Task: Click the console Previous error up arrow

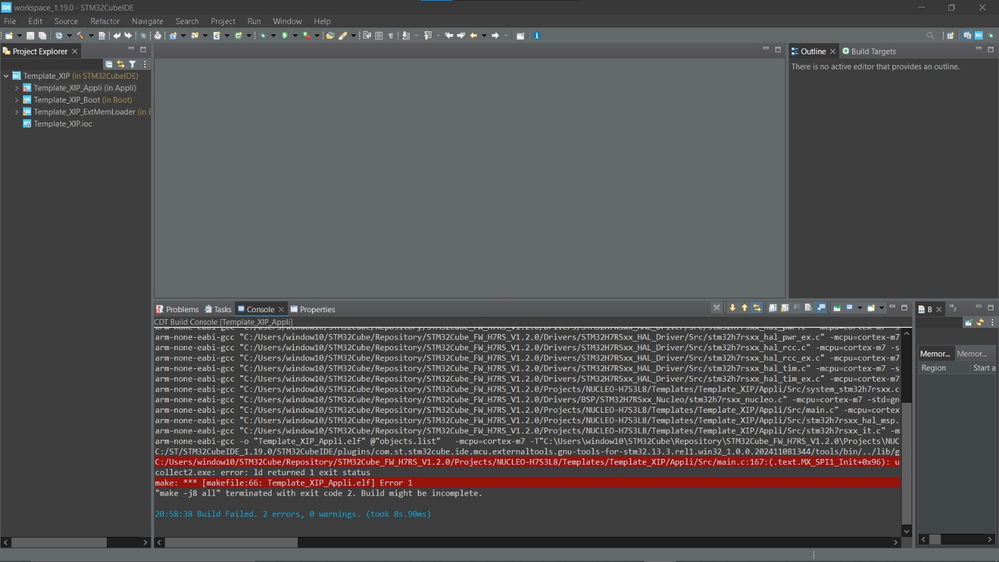Action: 745,308
